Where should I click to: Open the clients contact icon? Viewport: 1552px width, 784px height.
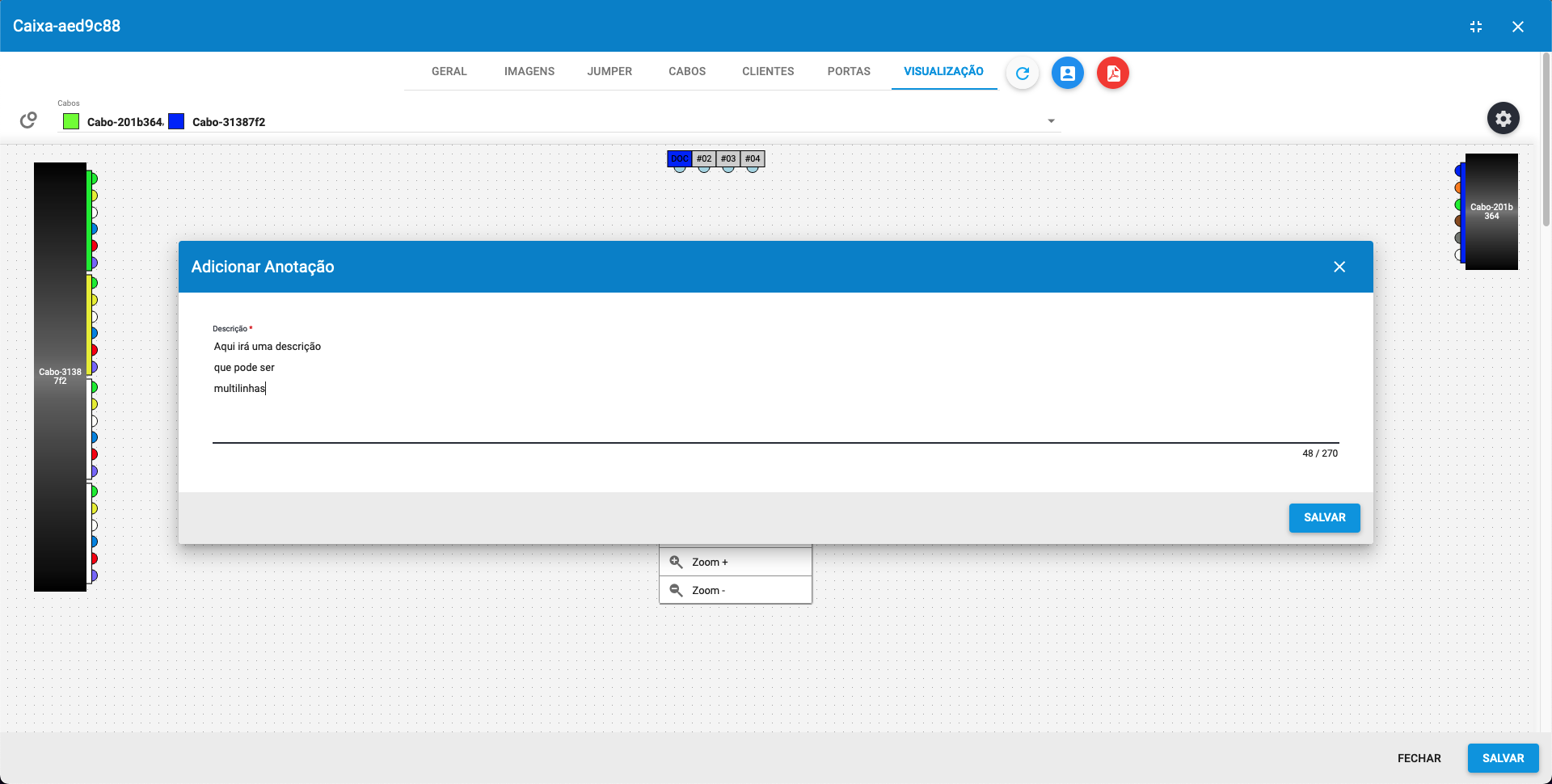[x=1067, y=73]
